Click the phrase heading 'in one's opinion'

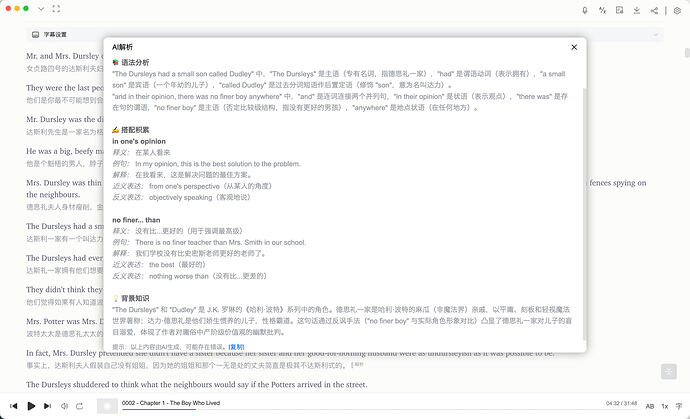[139, 141]
